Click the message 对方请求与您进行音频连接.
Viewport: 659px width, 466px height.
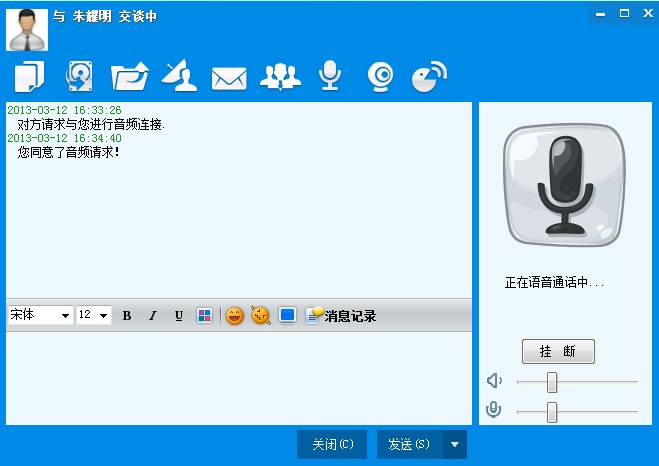point(91,124)
